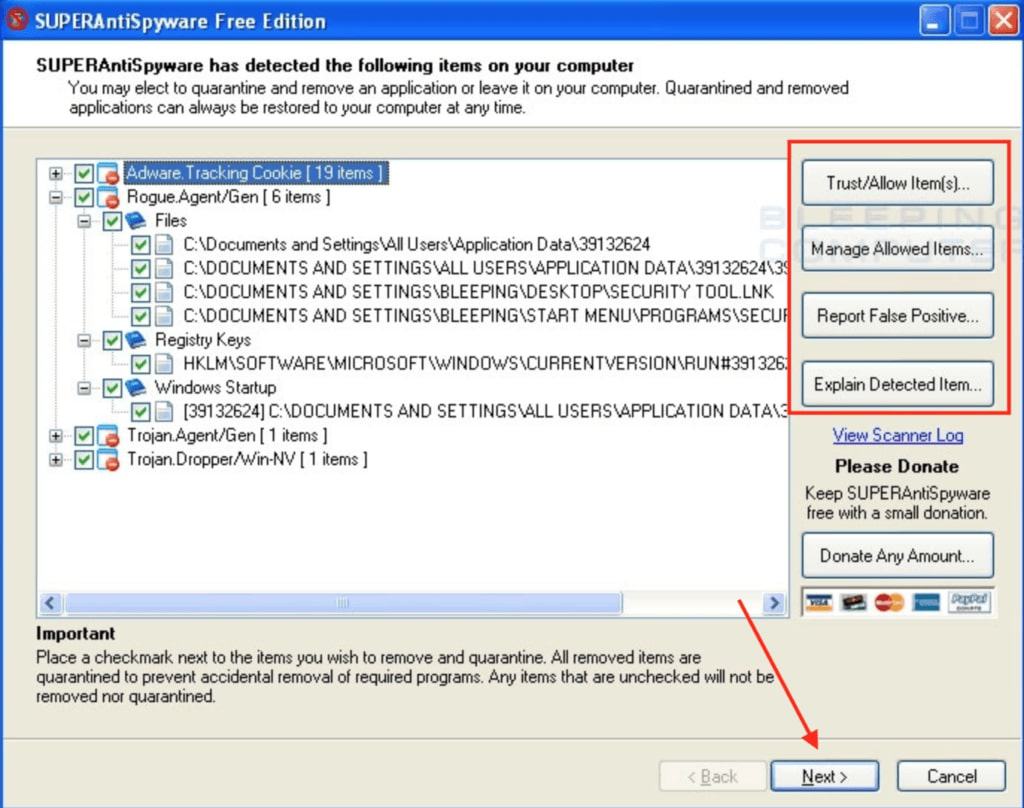Image resolution: width=1024 pixels, height=808 pixels.
Task: Select the 'Registry Keys' tree label
Action: pos(202,340)
